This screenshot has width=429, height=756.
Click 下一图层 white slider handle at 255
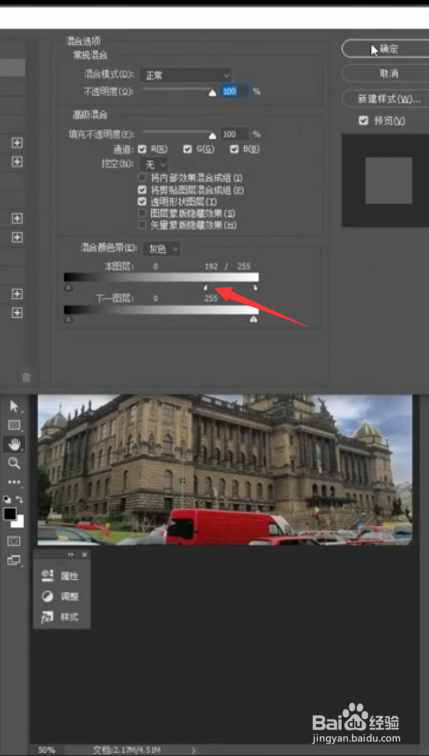[254, 319]
